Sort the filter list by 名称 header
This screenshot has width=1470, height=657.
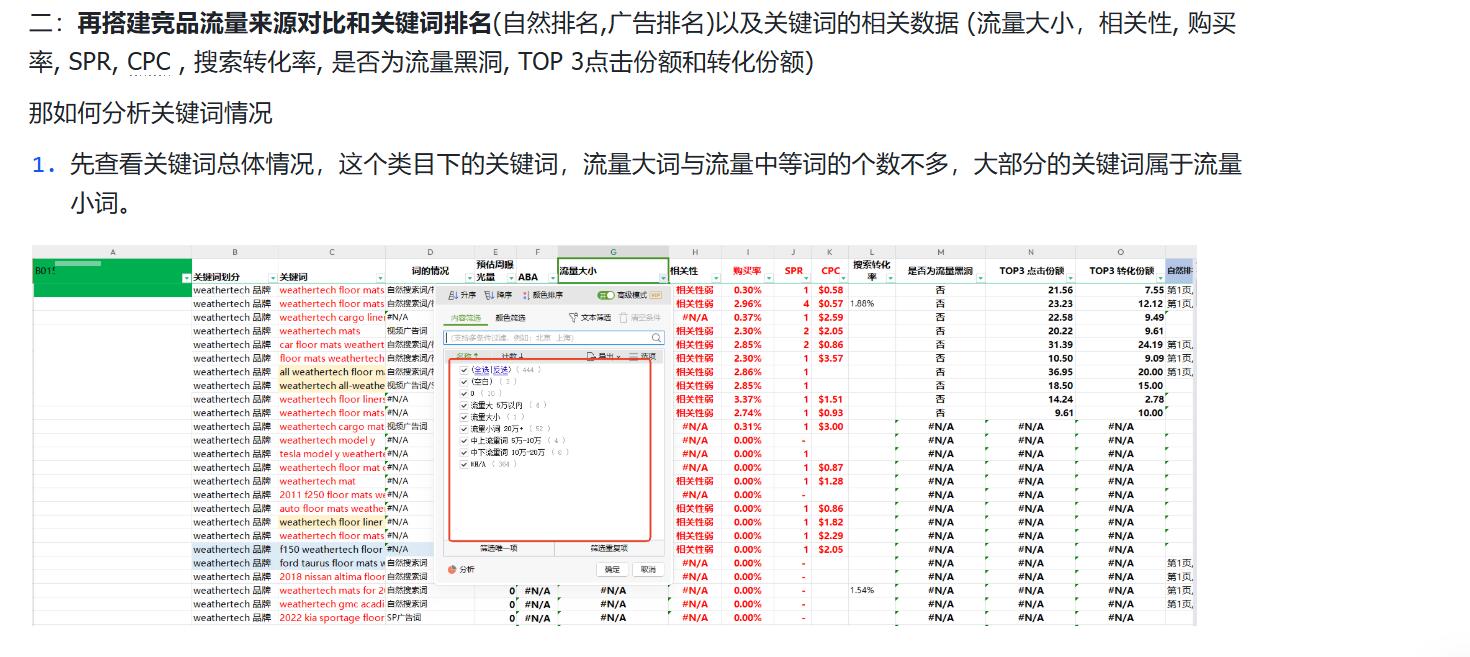467,355
